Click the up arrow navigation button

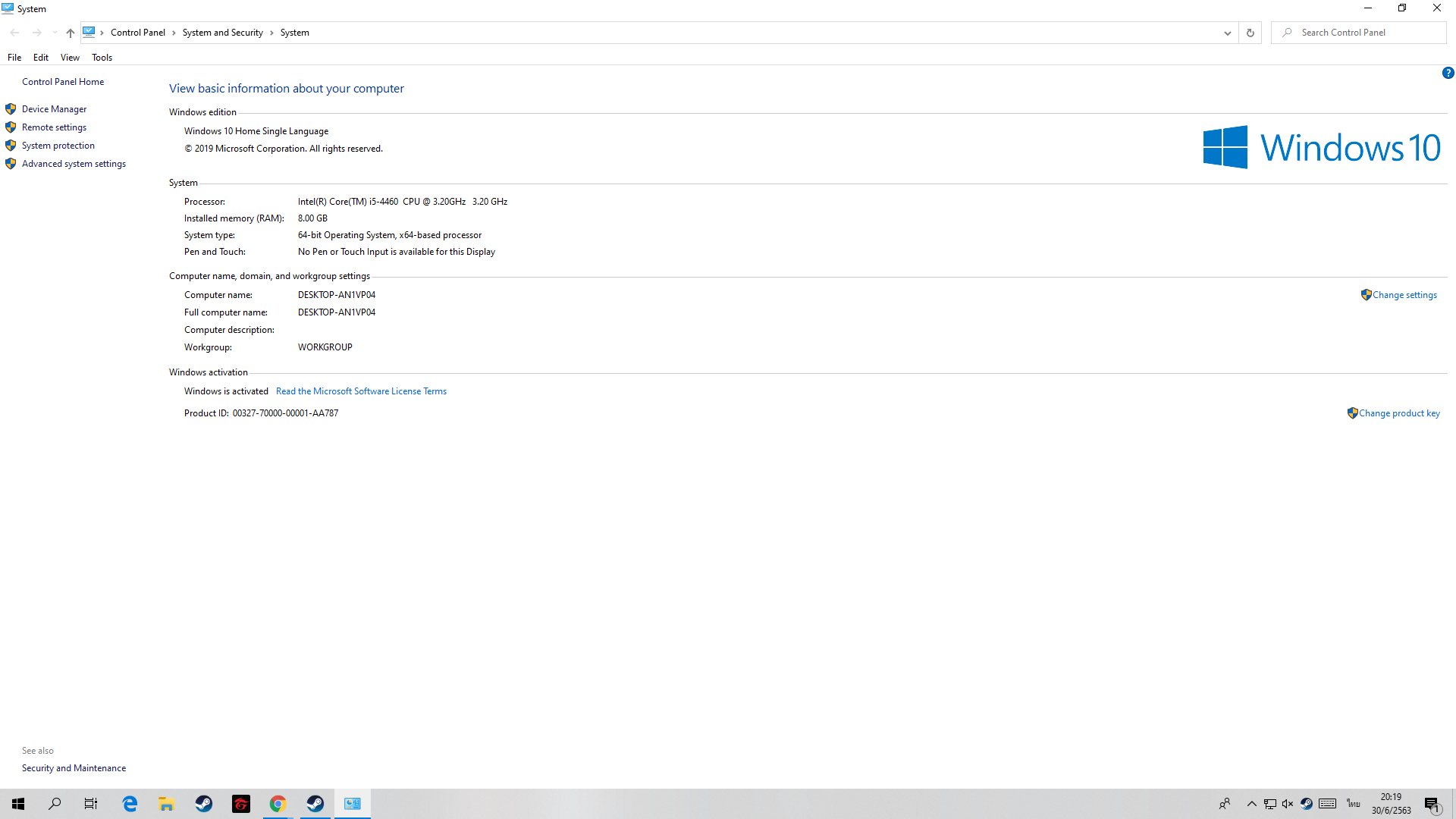point(70,33)
